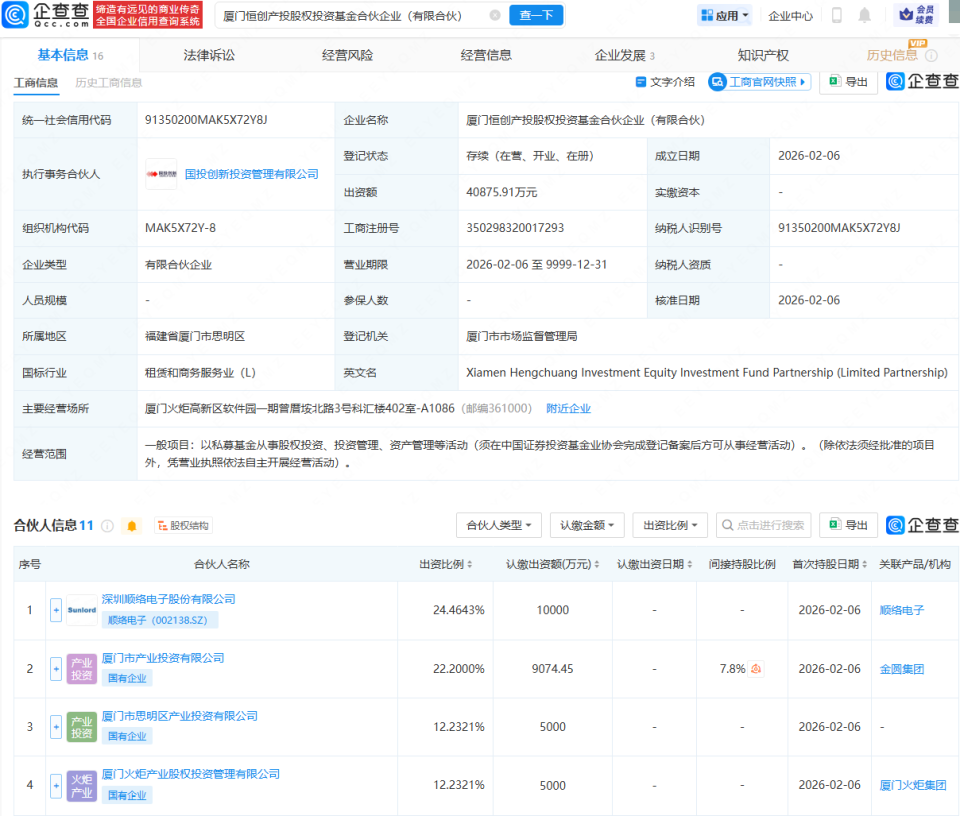Click the mobile phone icon in top bar
The image size is (960, 816).
click(836, 14)
